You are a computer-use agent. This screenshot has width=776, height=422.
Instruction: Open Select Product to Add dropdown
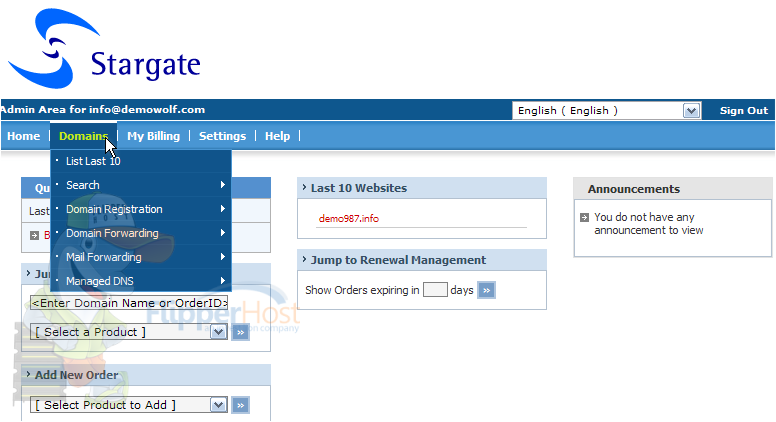129,405
